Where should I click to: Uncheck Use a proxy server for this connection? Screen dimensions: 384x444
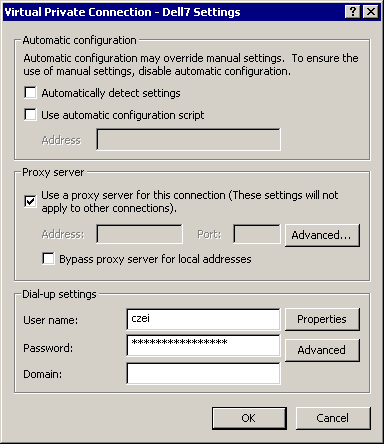[30, 201]
